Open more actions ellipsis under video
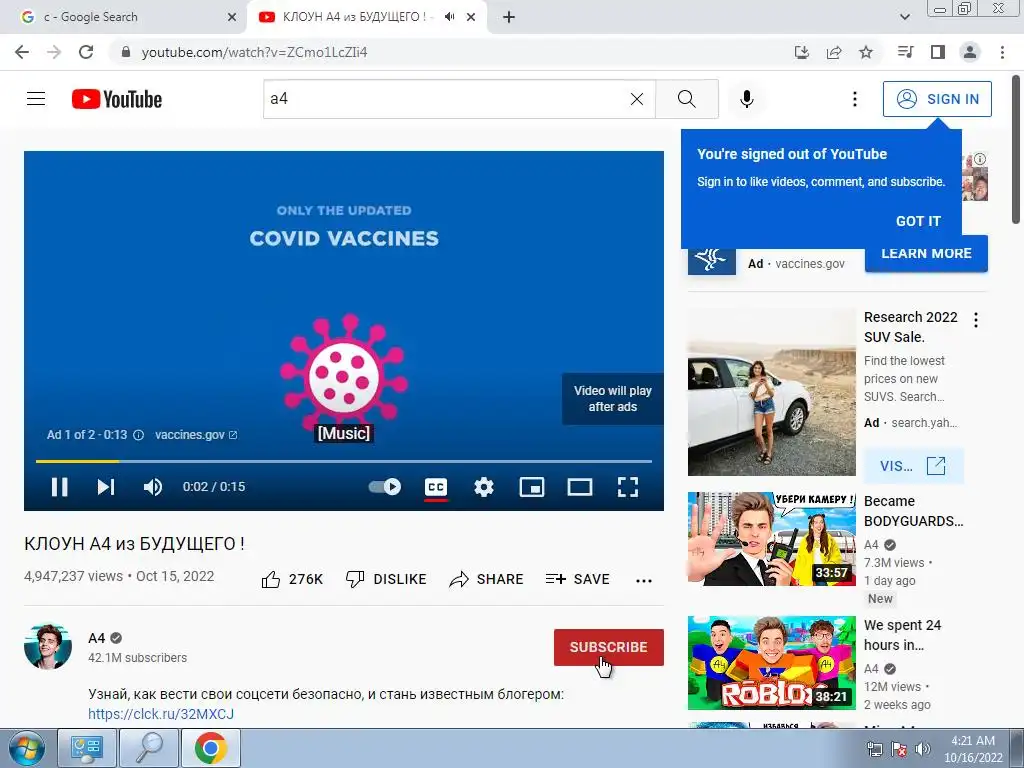Screen dimensions: 1024x768 click(644, 581)
